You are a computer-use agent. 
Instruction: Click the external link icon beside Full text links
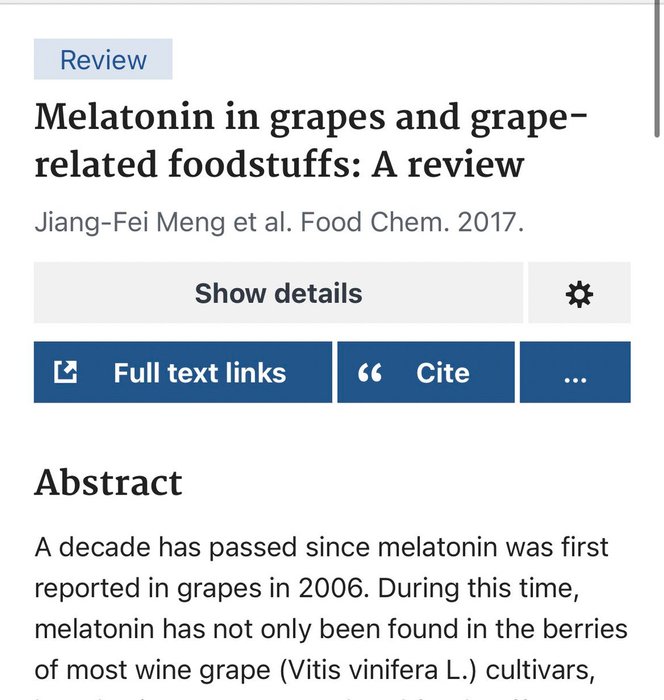click(66, 373)
